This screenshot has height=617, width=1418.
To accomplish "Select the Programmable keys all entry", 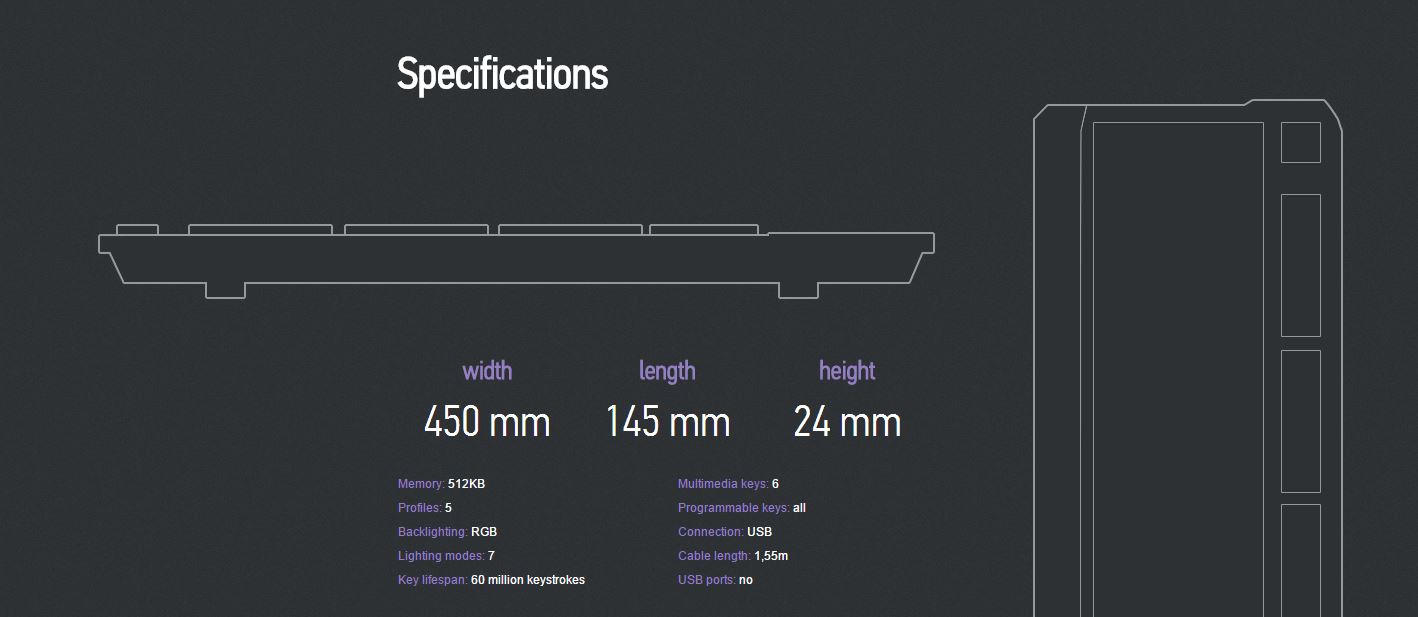I will pos(741,508).
